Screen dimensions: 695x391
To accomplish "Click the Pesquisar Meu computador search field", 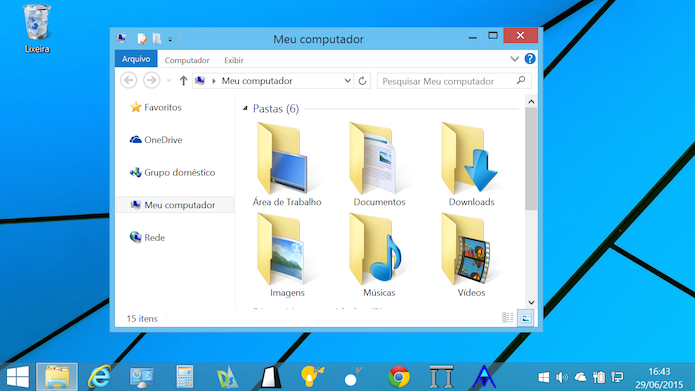I will [x=454, y=81].
